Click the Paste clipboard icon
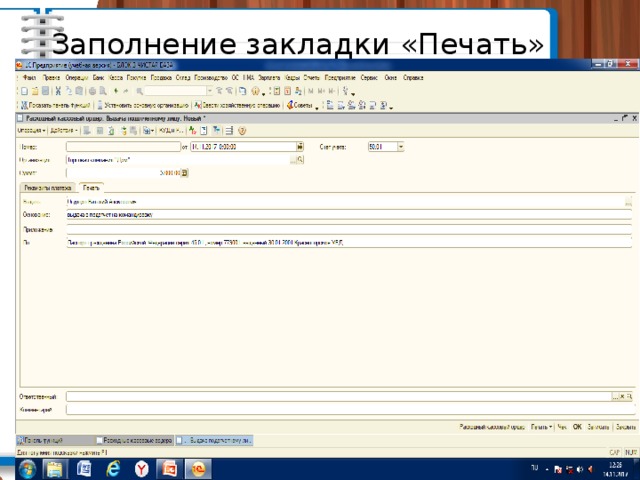This screenshot has width=640, height=480. pos(79,91)
